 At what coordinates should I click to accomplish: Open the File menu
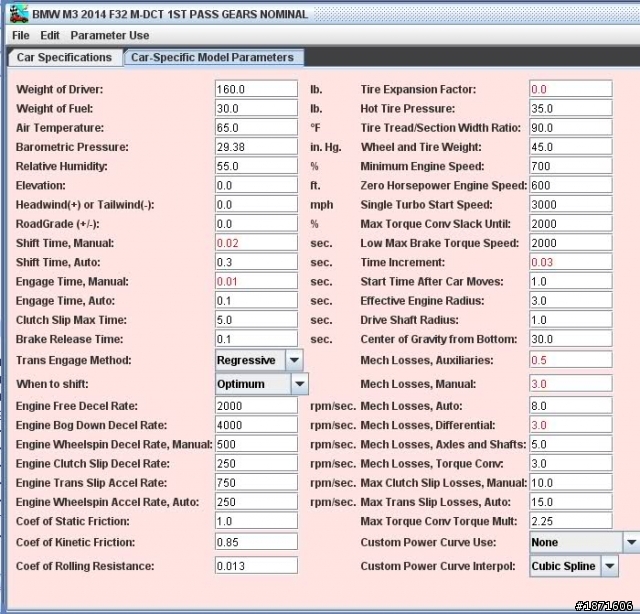[20, 36]
